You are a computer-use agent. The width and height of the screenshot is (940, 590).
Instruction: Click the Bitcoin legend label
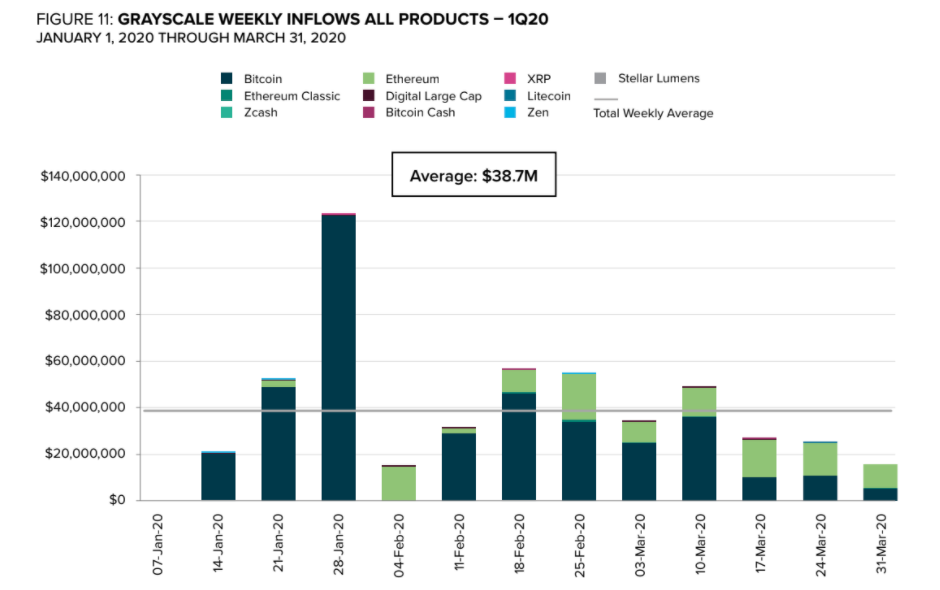click(263, 79)
